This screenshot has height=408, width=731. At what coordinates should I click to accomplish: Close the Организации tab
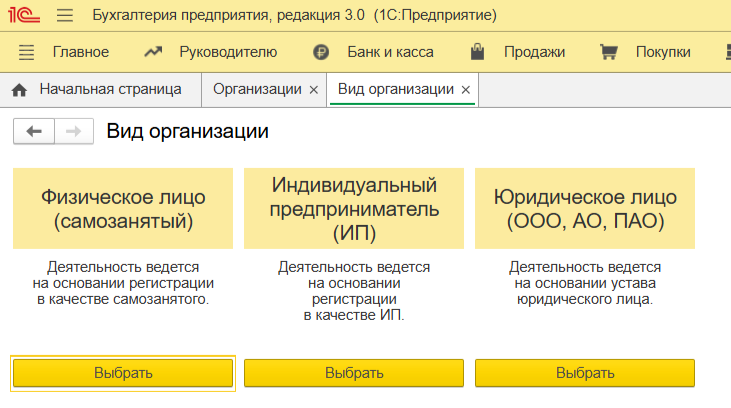pos(314,90)
